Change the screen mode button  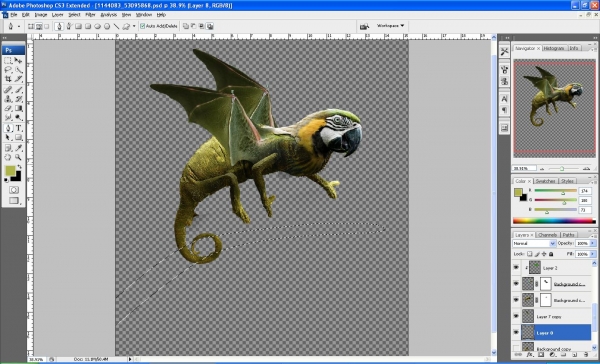pyautogui.click(x=14, y=201)
